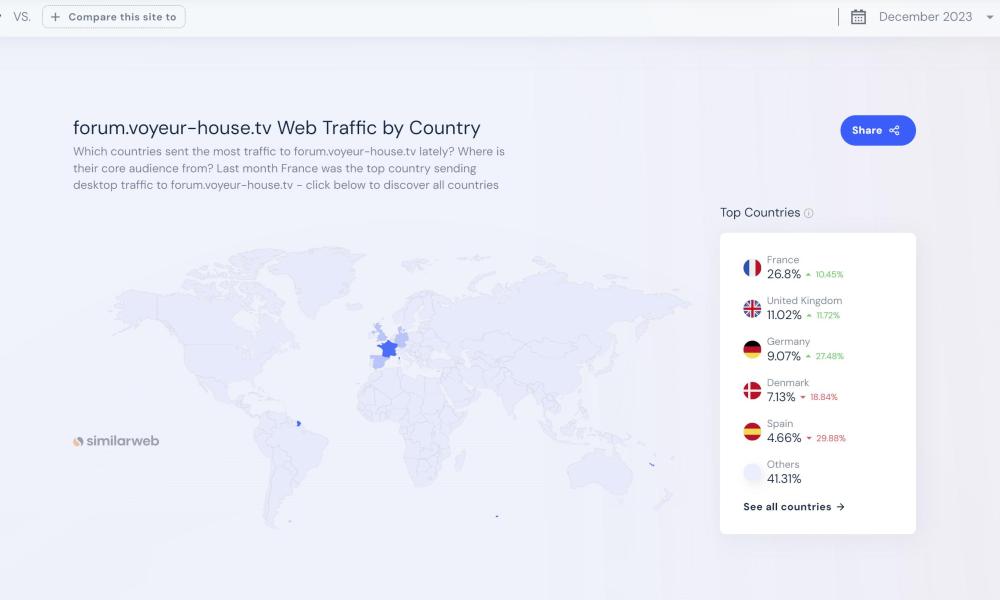The height and width of the screenshot is (600, 1000).
Task: Click the Similarweb logo on the map
Action: click(116, 441)
